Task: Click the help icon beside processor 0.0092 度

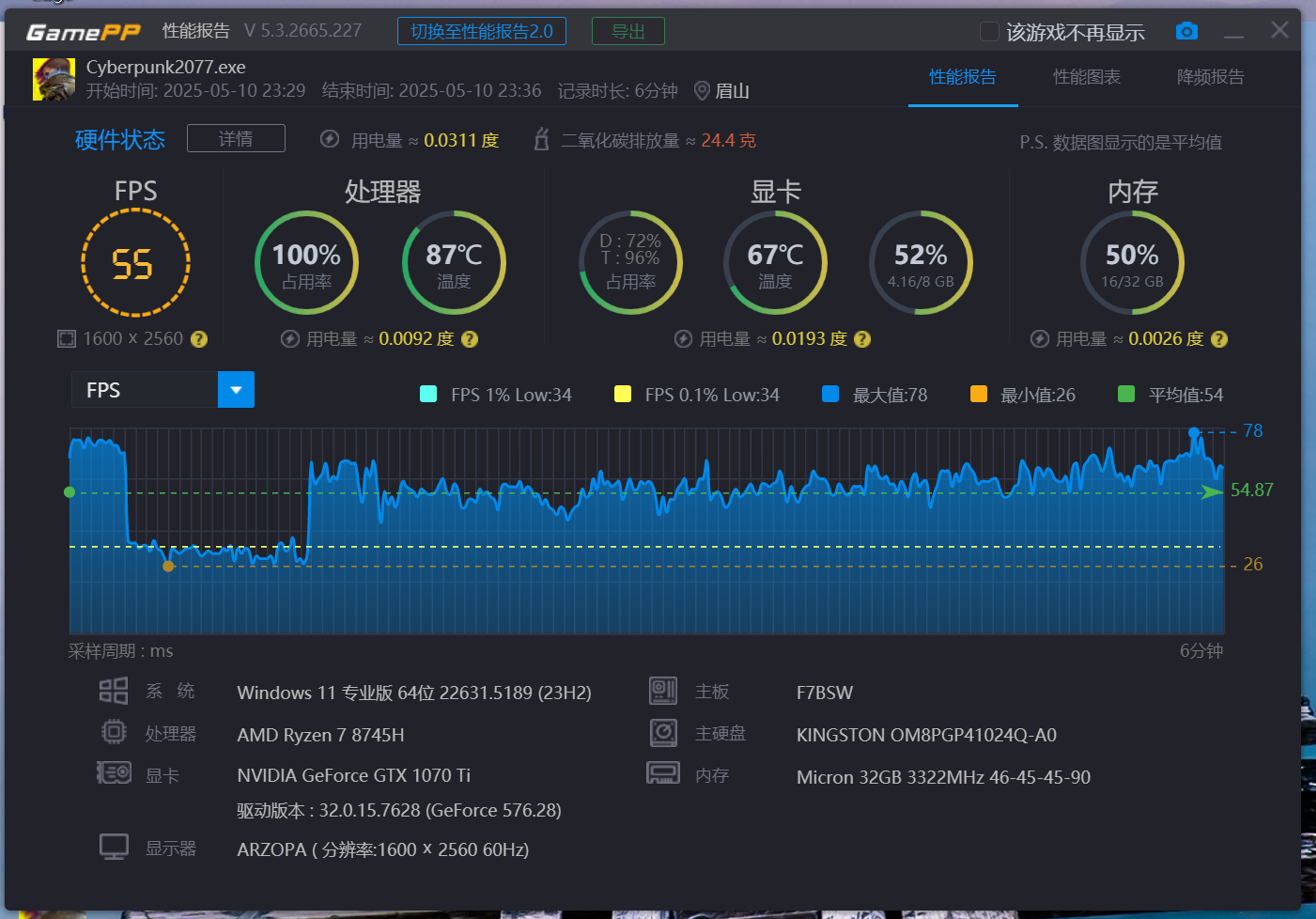Action: [470, 339]
